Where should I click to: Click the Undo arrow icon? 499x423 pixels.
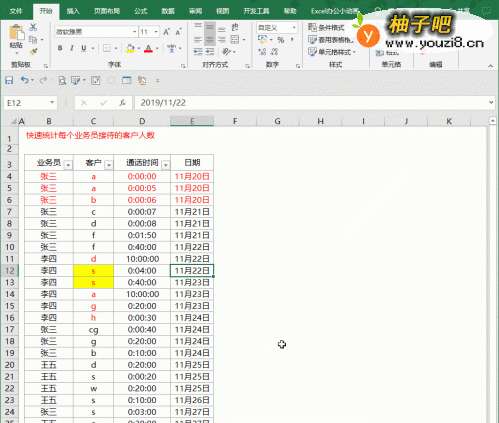click(24, 80)
